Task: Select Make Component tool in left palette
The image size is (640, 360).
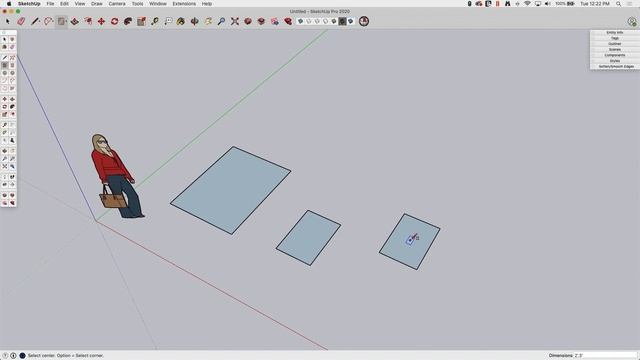Action: tap(12, 39)
